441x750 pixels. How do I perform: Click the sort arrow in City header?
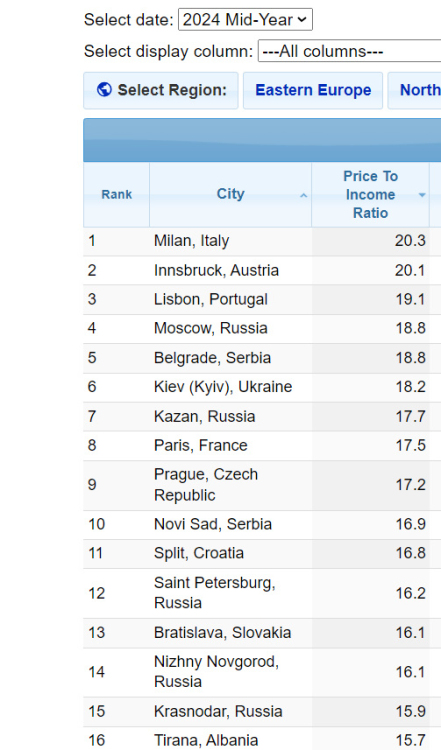click(303, 196)
